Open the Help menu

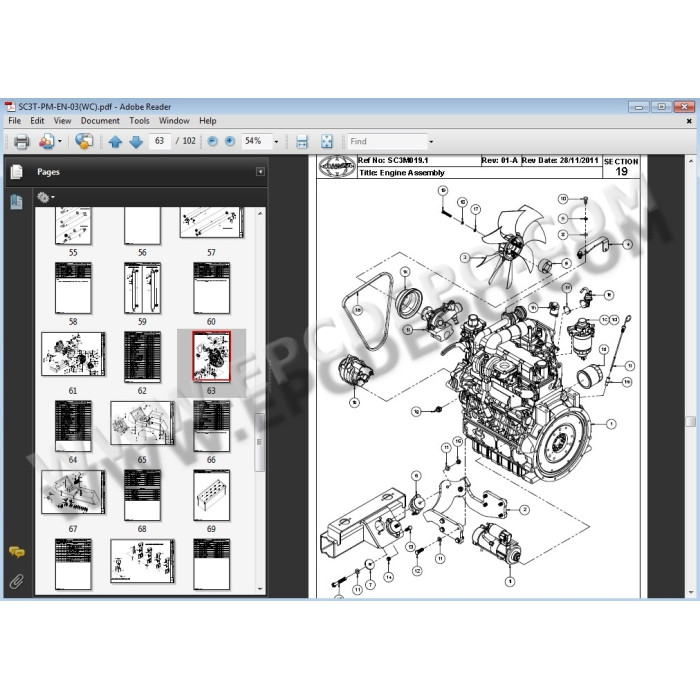click(208, 121)
